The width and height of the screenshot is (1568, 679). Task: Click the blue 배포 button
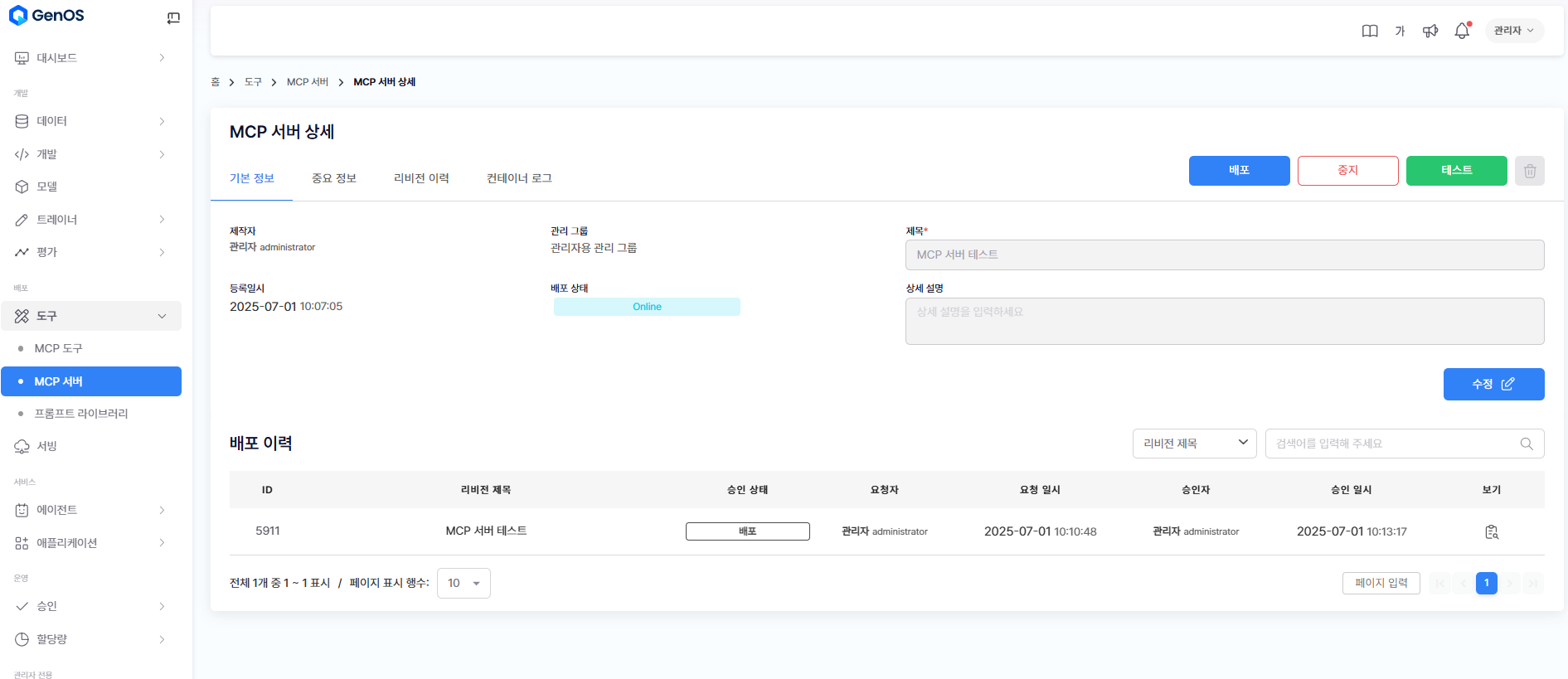coord(1239,171)
